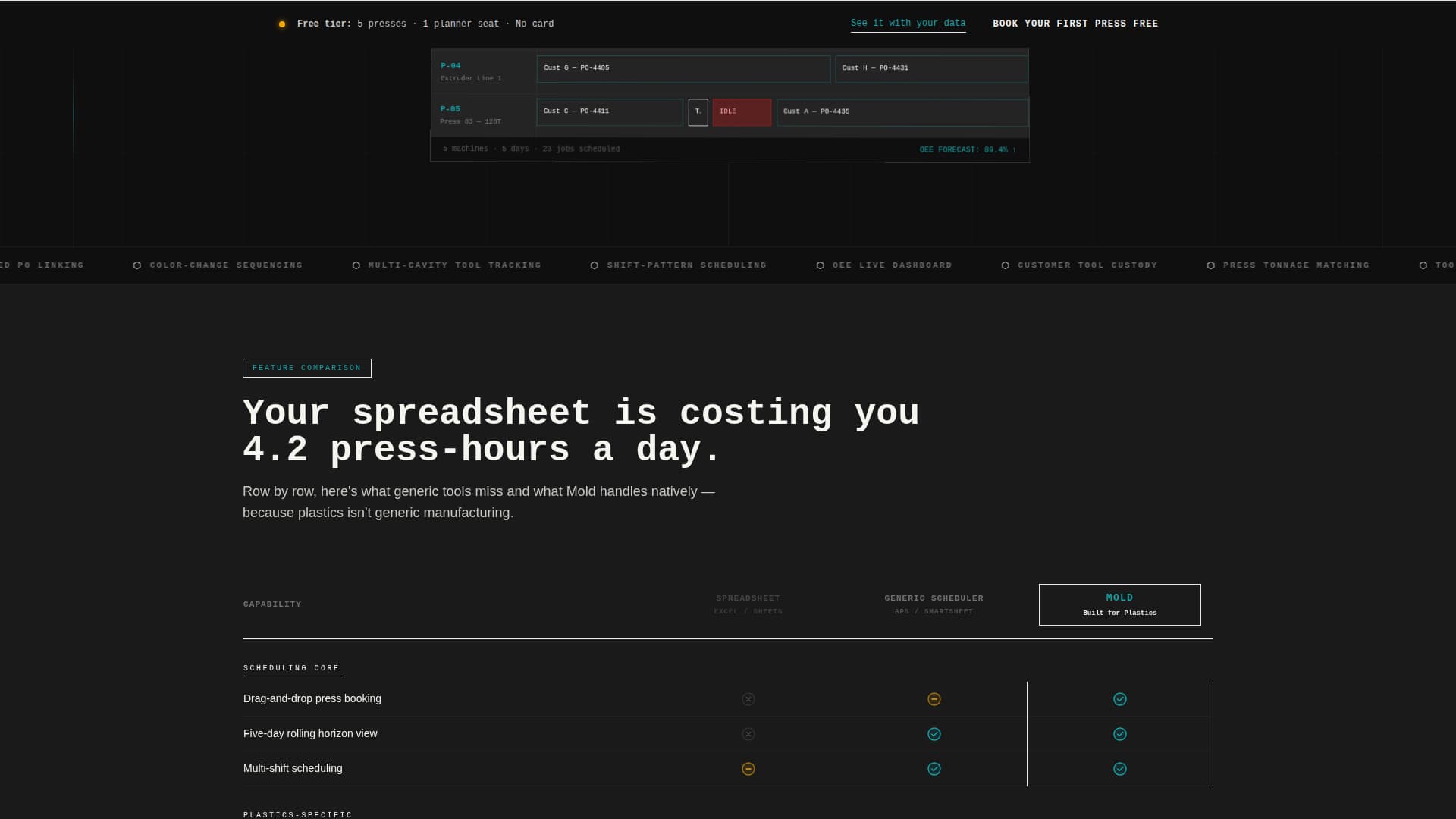Cross out icon for drag-and-drop press booking under Spreadsheet

tap(748, 699)
